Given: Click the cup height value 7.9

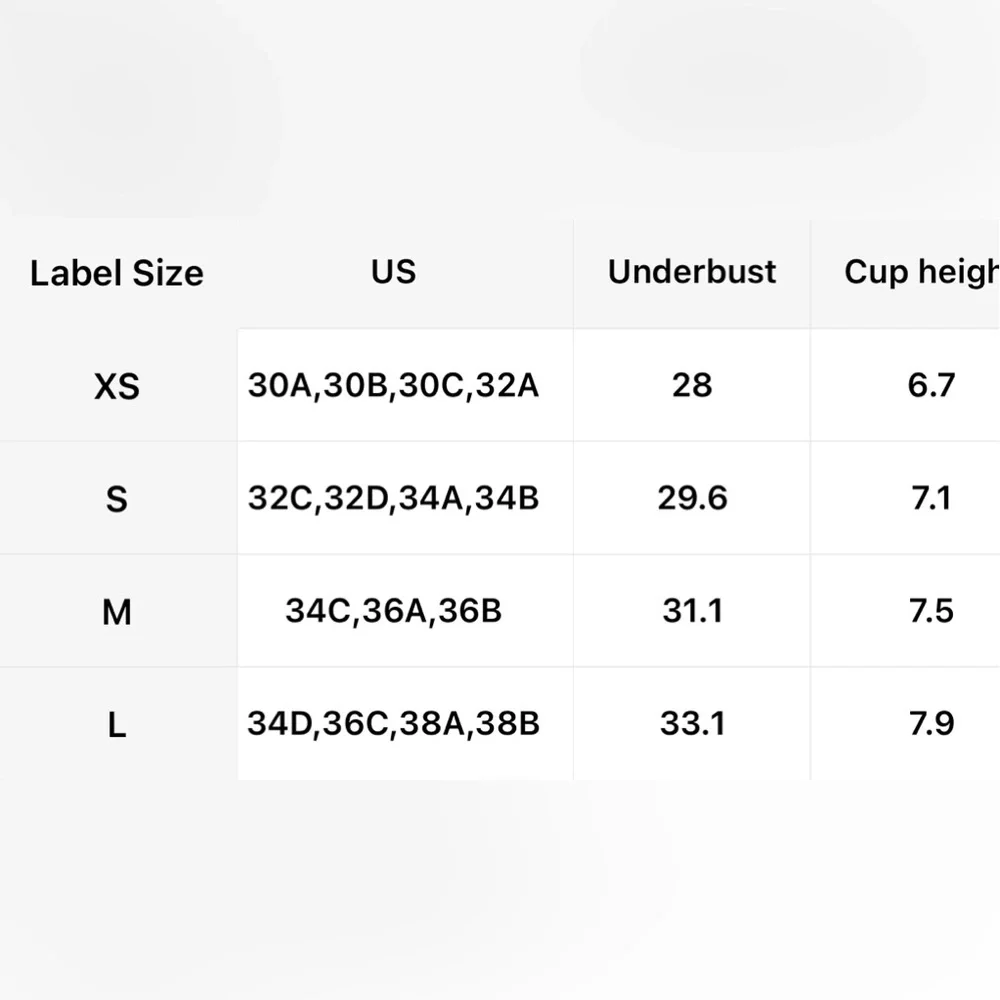Looking at the screenshot, I should [931, 723].
